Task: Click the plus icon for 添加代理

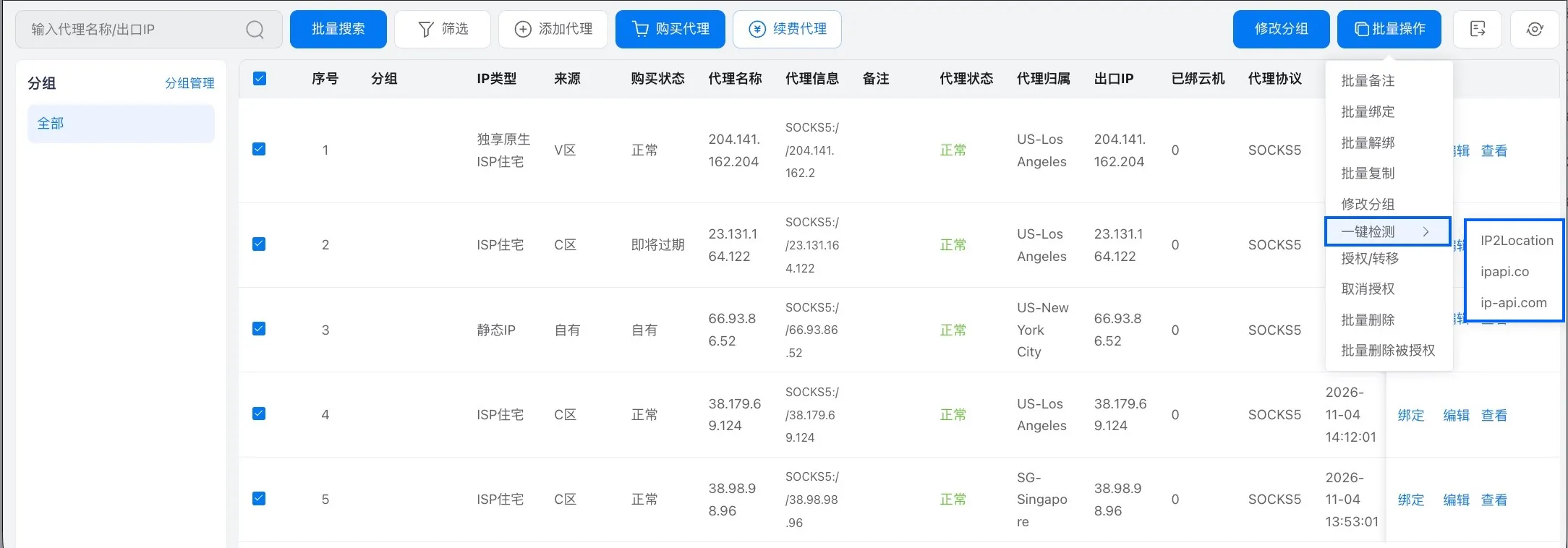Action: click(x=522, y=29)
